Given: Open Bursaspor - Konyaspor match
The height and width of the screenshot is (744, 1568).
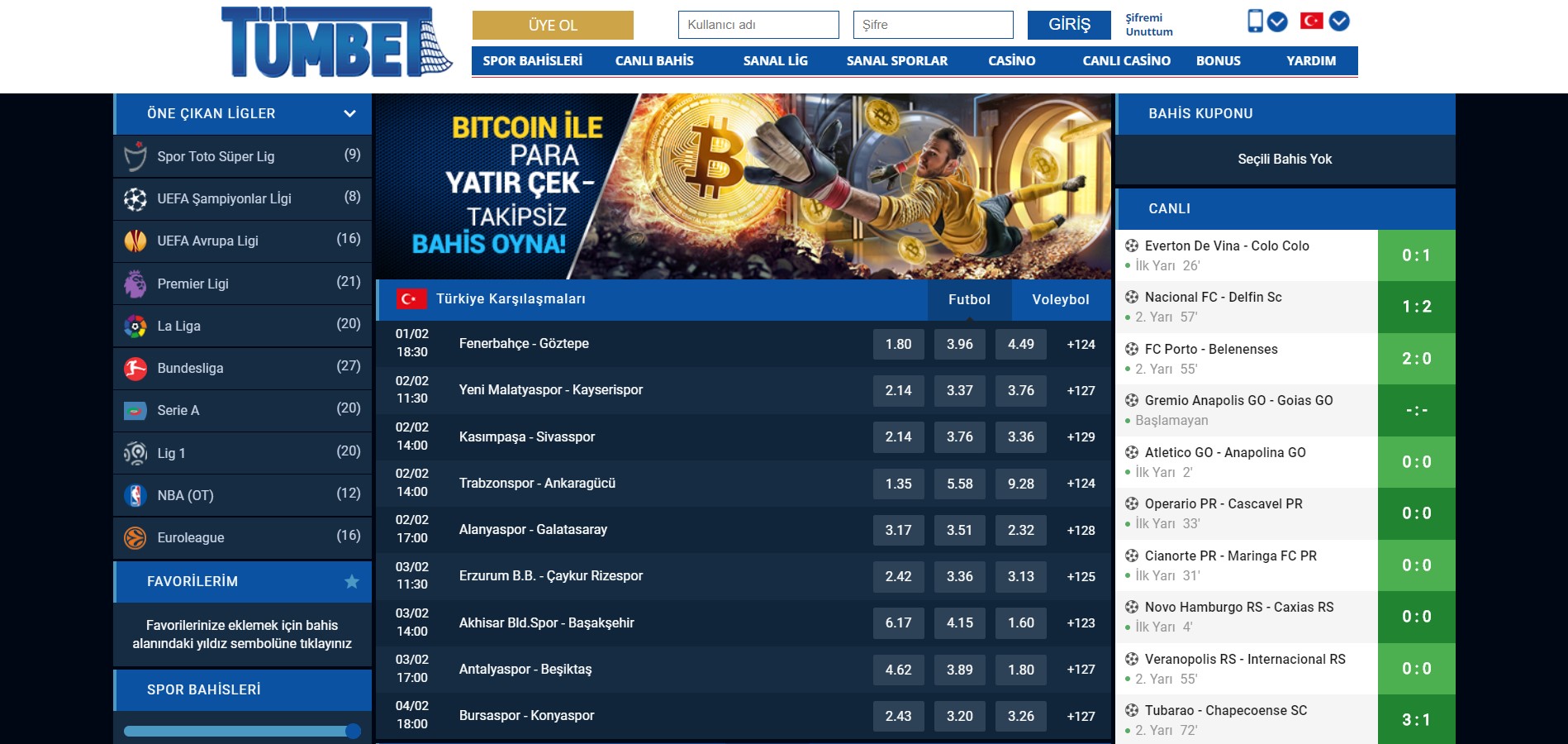Looking at the screenshot, I should [x=527, y=715].
